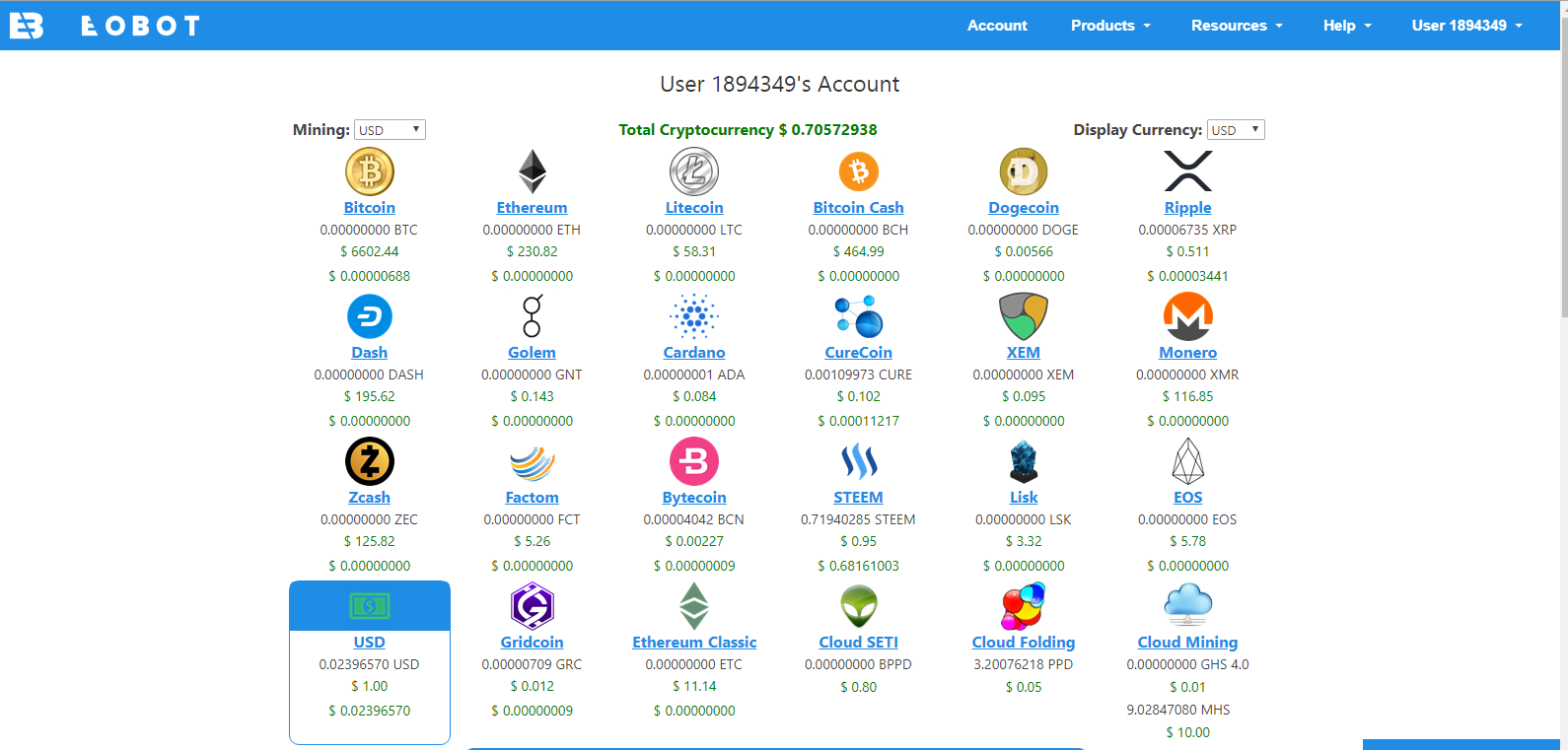The width and height of the screenshot is (1568, 750).
Task: Click the STEEM wave icon
Action: point(859,461)
